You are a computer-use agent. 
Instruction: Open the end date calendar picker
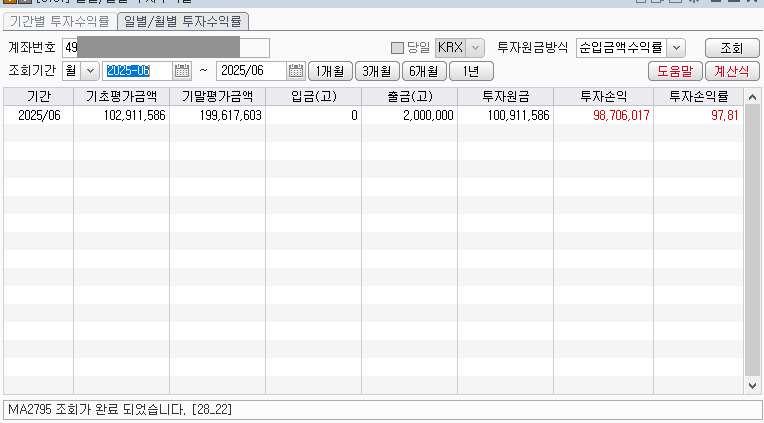coord(295,71)
